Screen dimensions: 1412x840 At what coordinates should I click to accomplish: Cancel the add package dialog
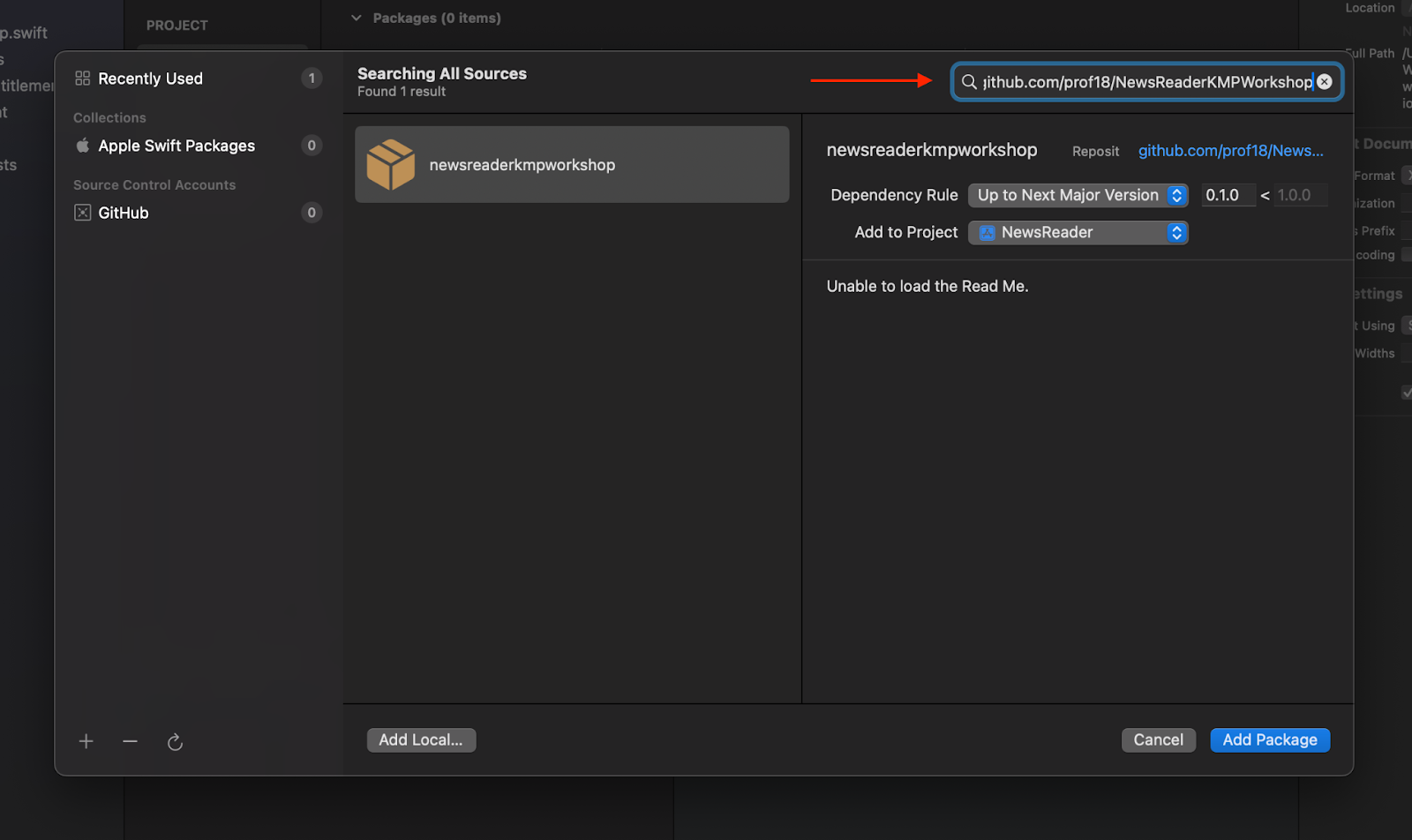pyautogui.click(x=1158, y=740)
